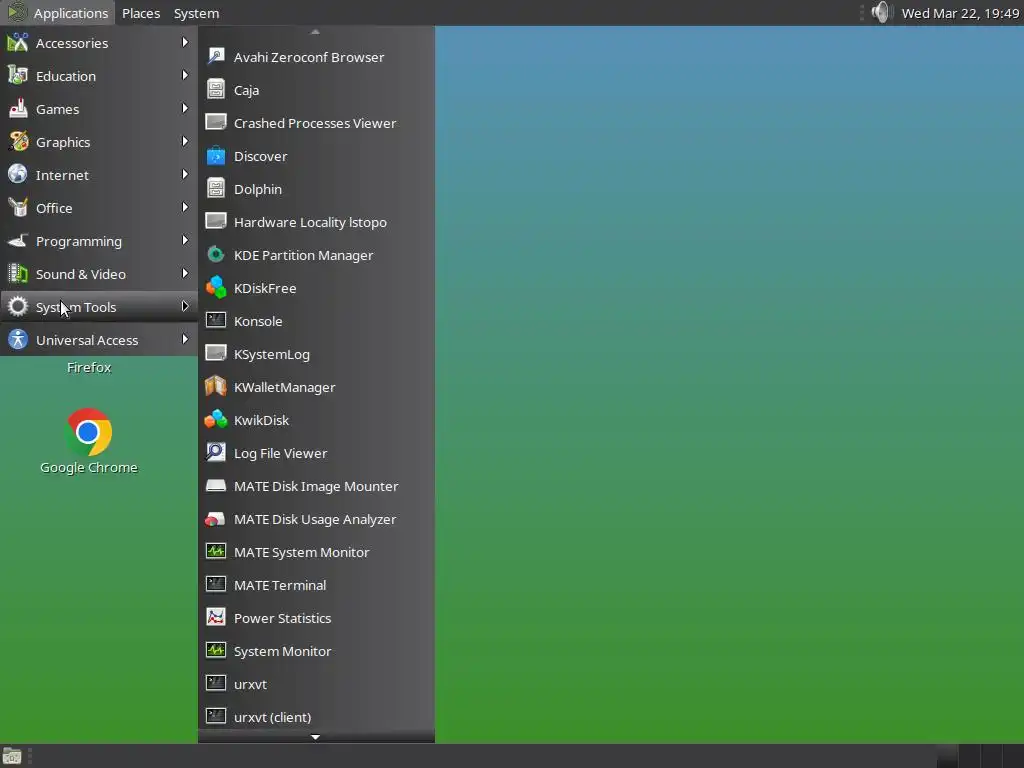Open the Crashed Processes Viewer icon
The height and width of the screenshot is (768, 1024).
tap(216, 123)
